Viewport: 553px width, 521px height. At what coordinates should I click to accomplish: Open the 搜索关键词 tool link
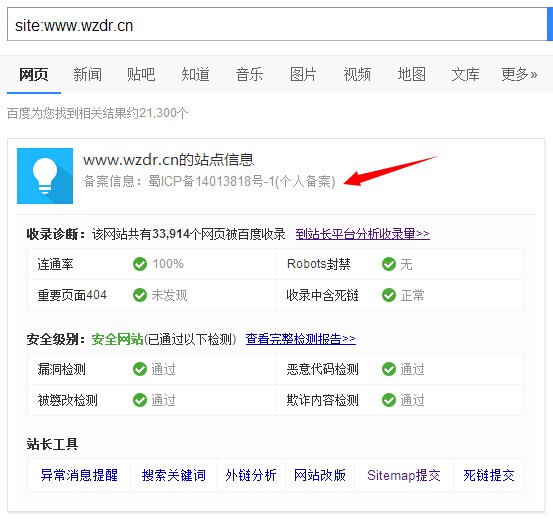click(174, 475)
